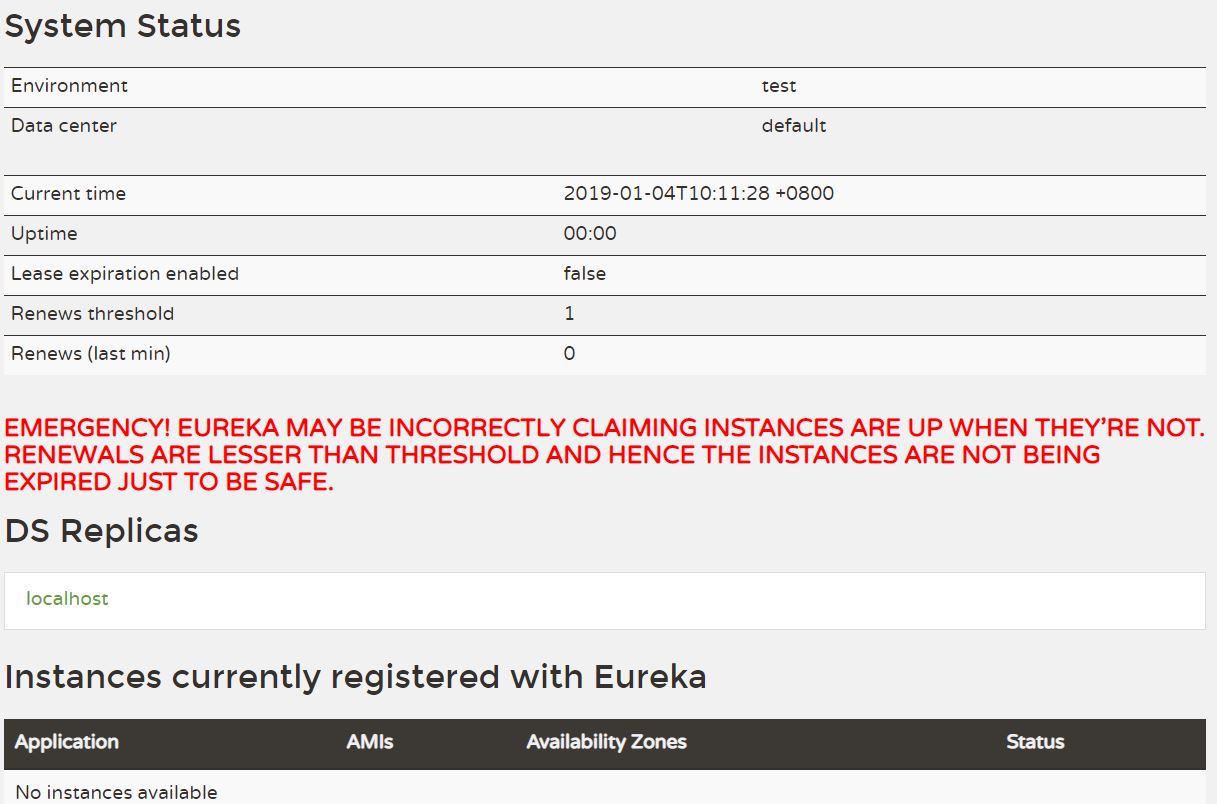Image resolution: width=1217 pixels, height=804 pixels.
Task: Click the Renews threshold label
Action: pos(92,314)
